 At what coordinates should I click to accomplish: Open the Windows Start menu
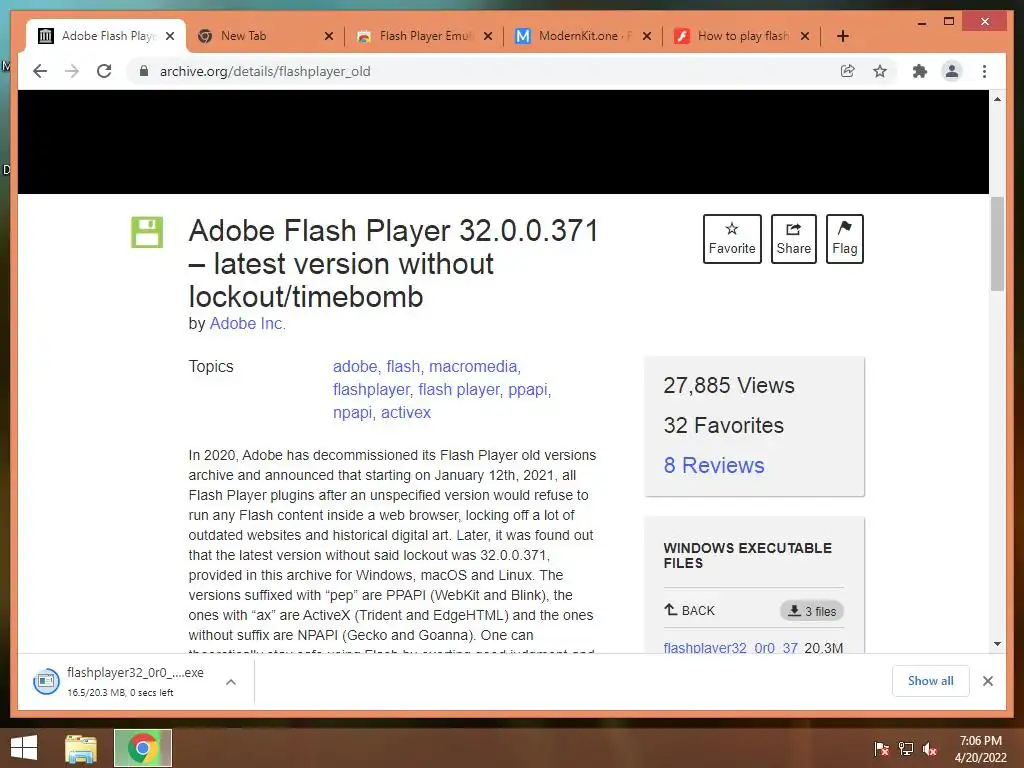click(24, 748)
